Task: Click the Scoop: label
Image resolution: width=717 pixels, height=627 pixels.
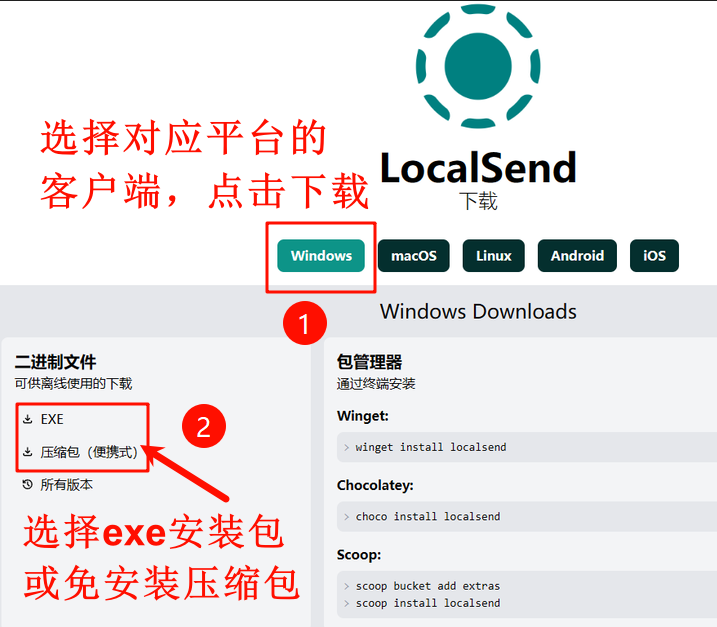Action: (359, 555)
